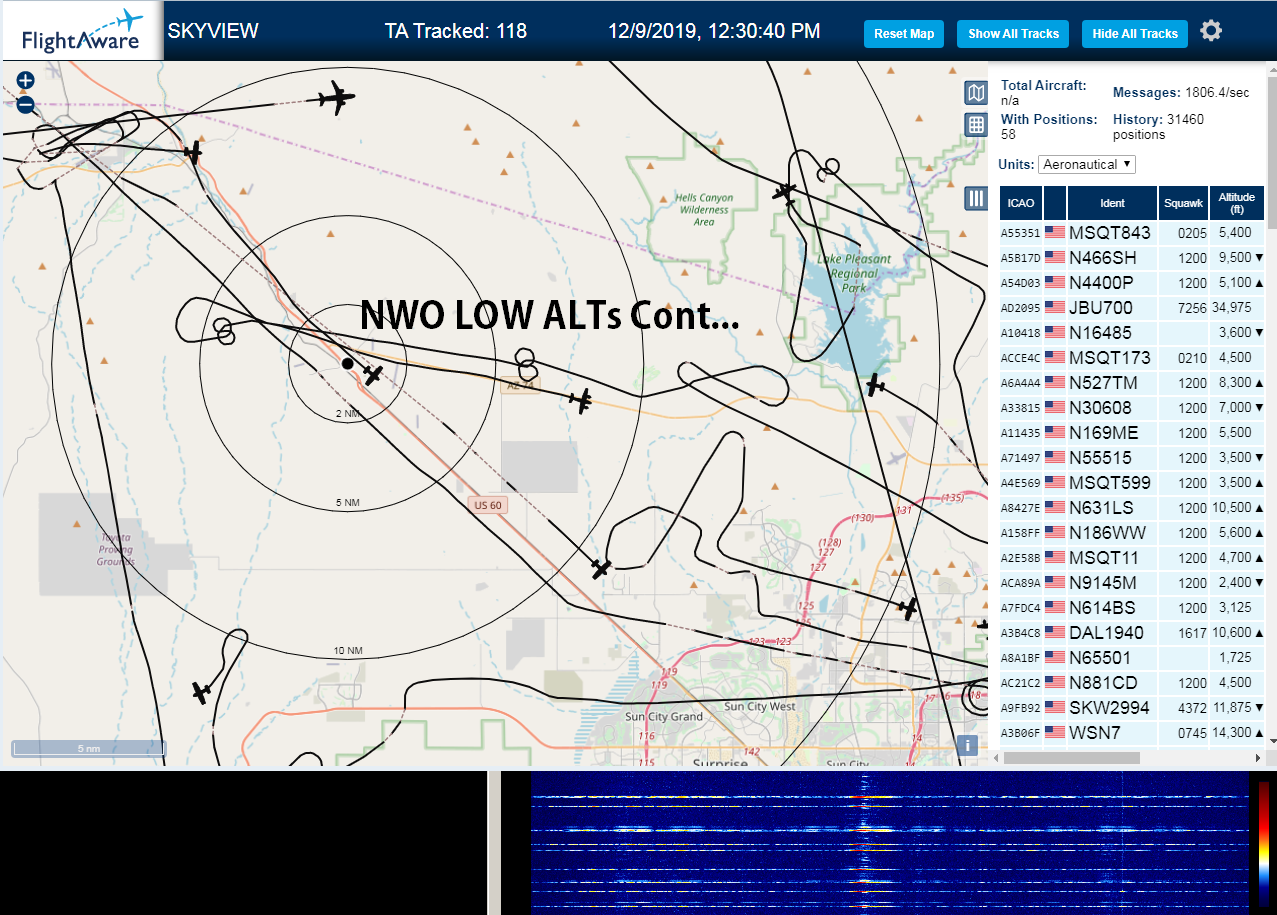
Task: Select JBU700 aircraft row
Action: [1132, 307]
